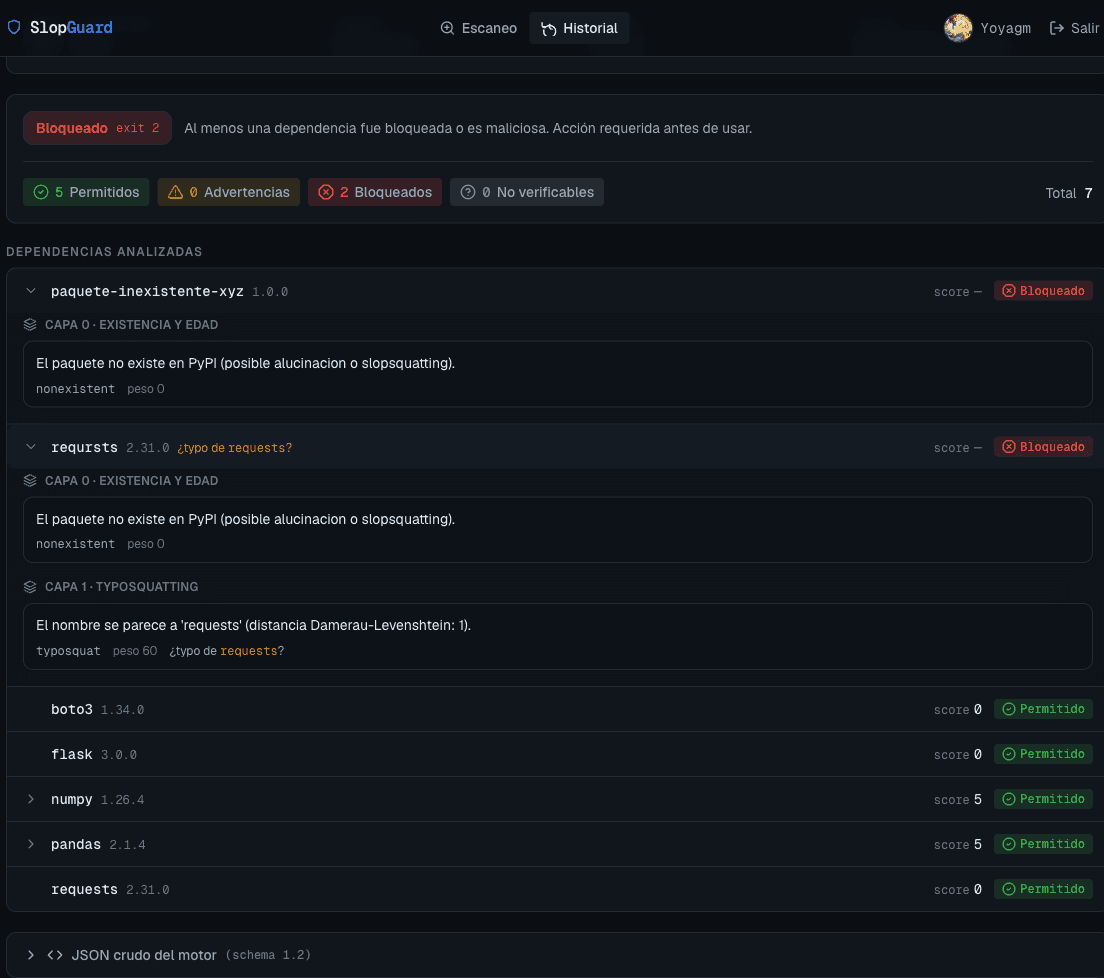Click the layers icon beside Capa 1 Typosquatting

[x=30, y=587]
